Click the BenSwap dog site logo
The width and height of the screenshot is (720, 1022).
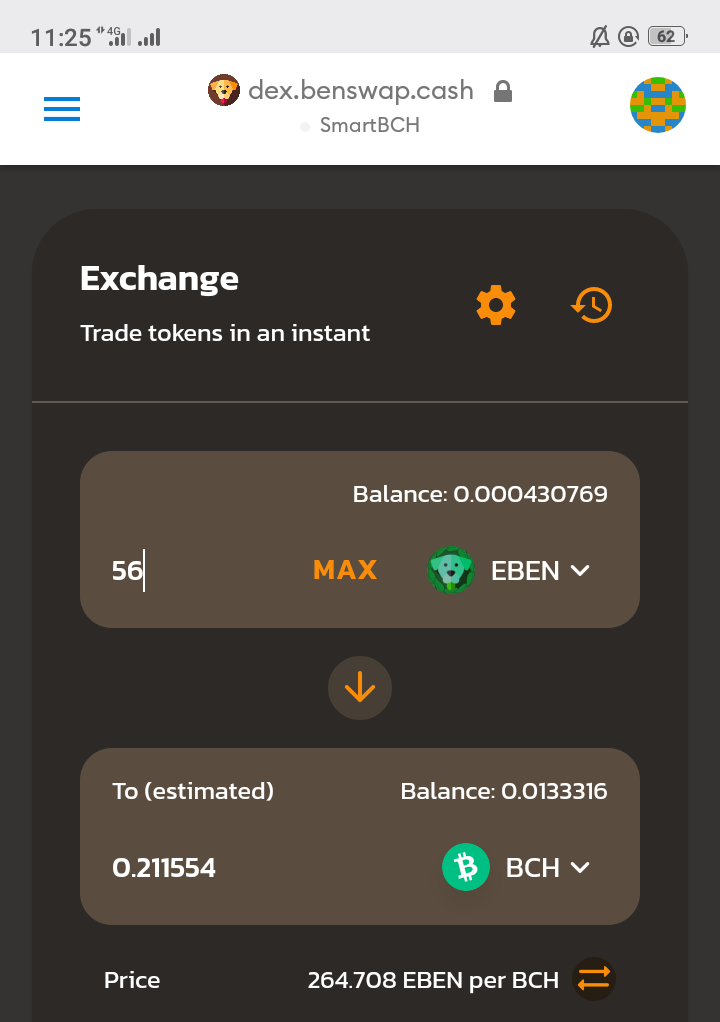(x=223, y=90)
